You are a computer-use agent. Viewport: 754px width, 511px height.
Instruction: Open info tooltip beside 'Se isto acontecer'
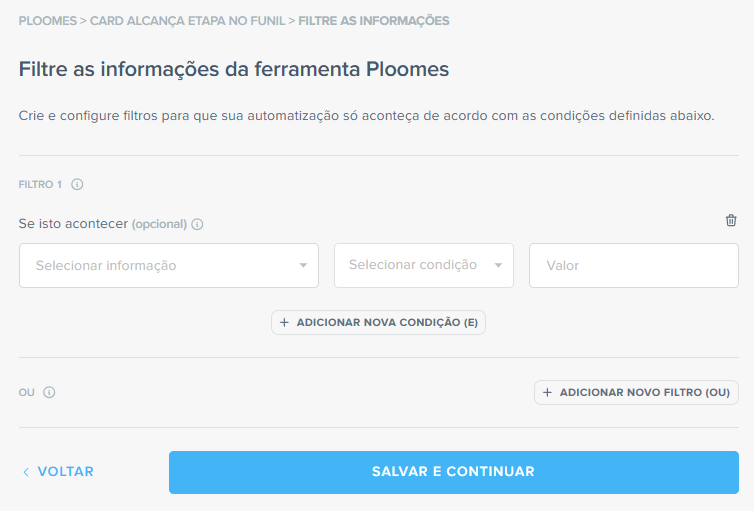click(197, 224)
